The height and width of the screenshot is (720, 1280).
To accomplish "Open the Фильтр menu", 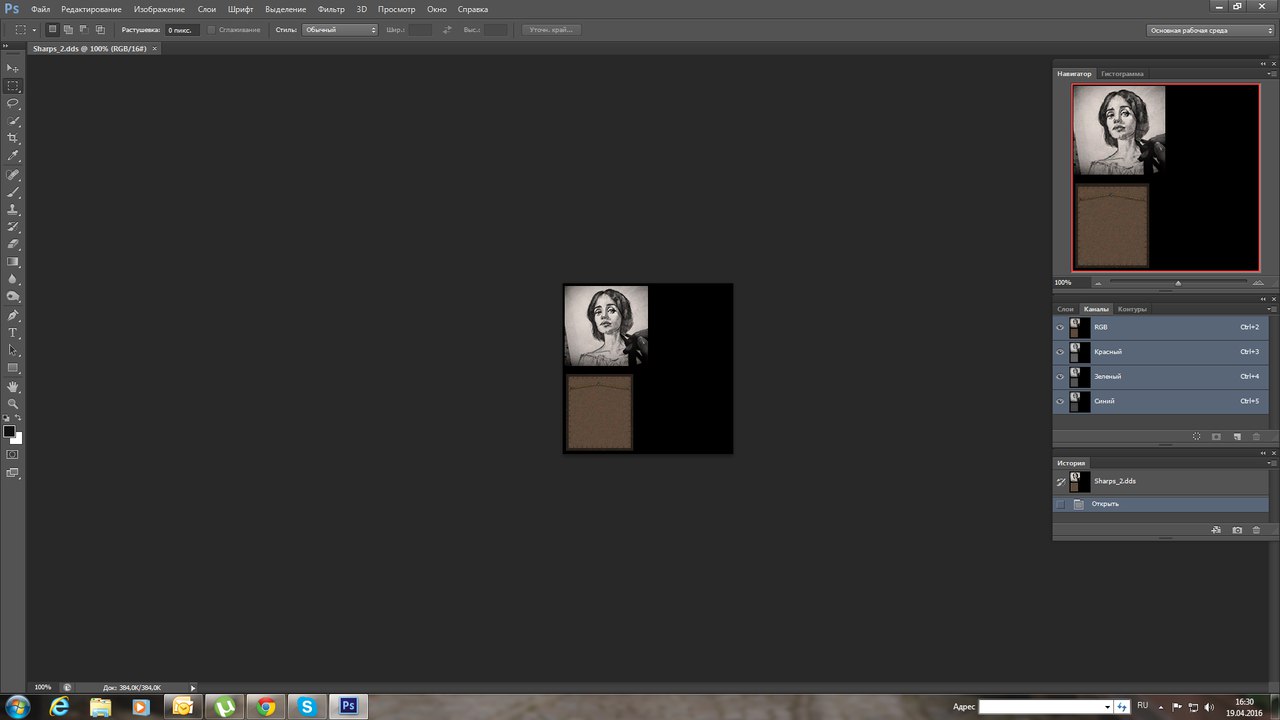I will pos(331,9).
